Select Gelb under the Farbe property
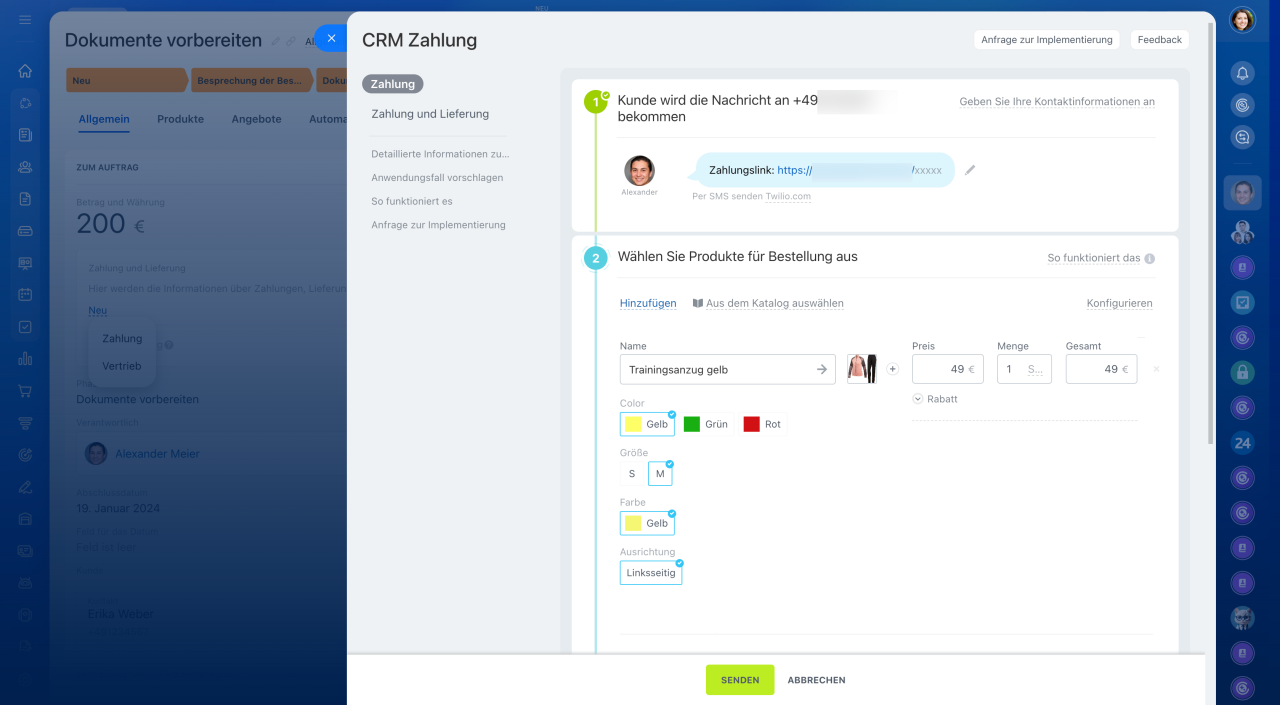This screenshot has height=705, width=1280. (x=647, y=523)
